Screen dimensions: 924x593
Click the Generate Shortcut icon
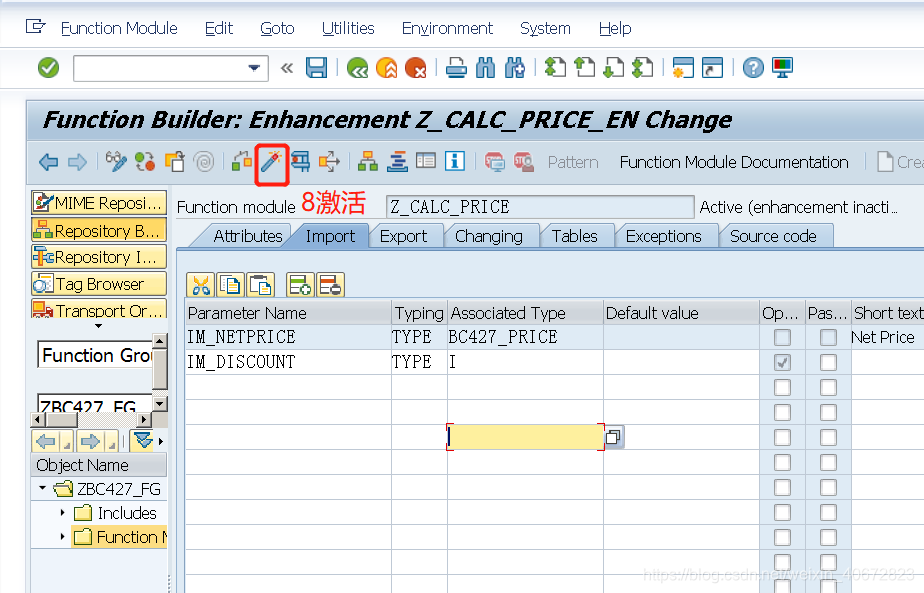[x=712, y=68]
